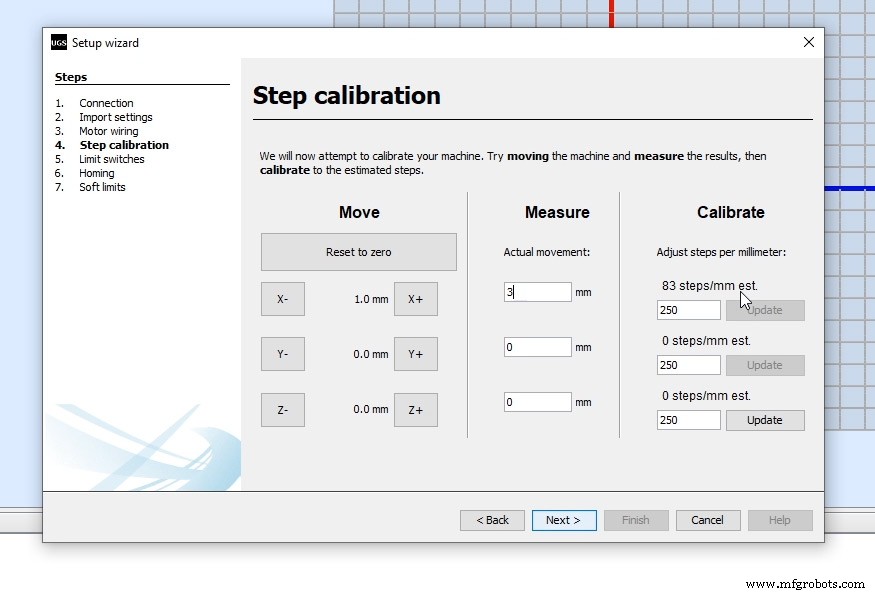The image size is (875, 594).
Task: Select the Z actual movement input
Action: click(537, 402)
